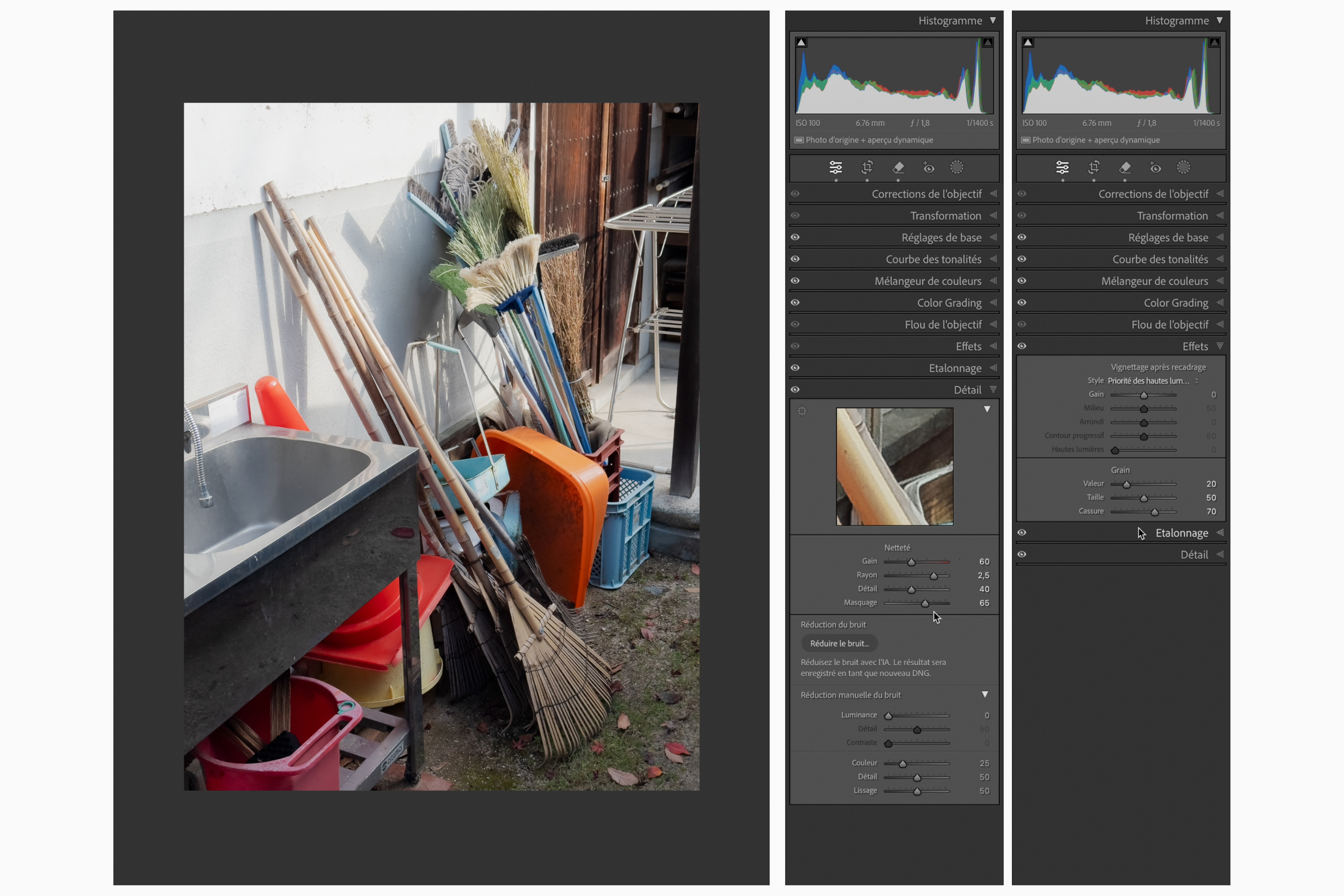Select the Crop tool in right panel
The image size is (1344, 896).
coord(1093,167)
